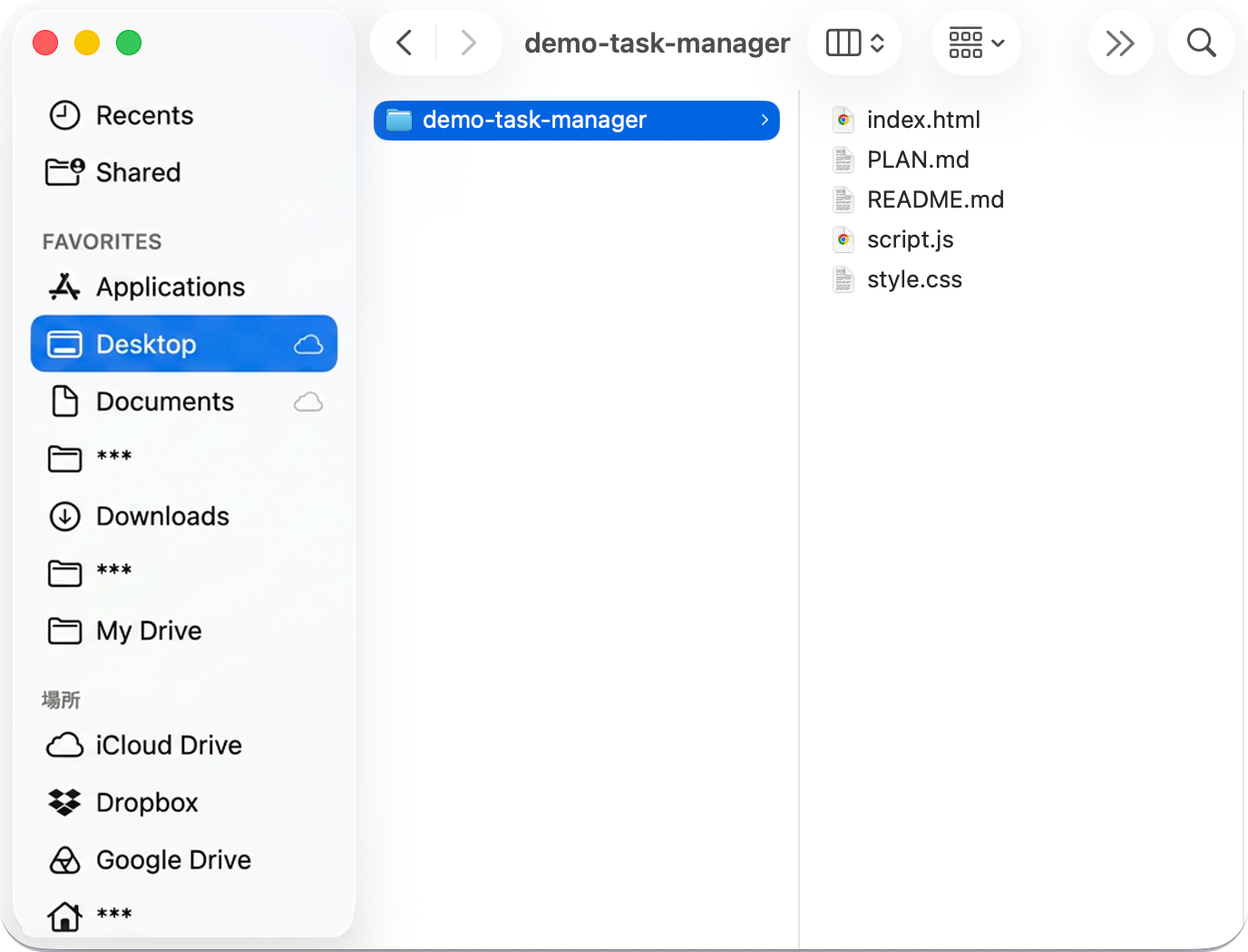Image resolution: width=1248 pixels, height=952 pixels.
Task: Go forward with the right chevron button
Action: 468,43
